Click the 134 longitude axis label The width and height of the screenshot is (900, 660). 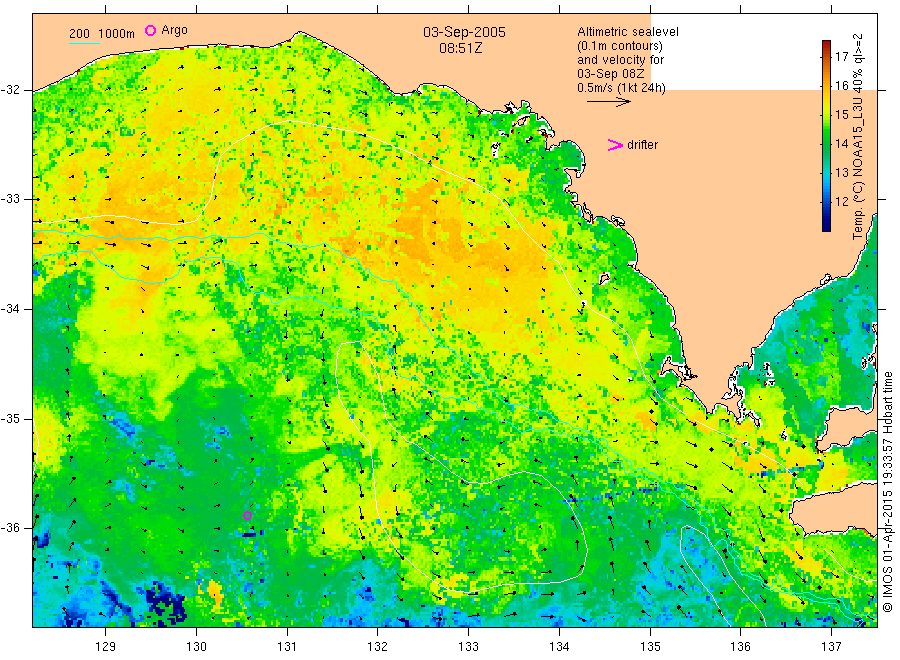pos(559,647)
